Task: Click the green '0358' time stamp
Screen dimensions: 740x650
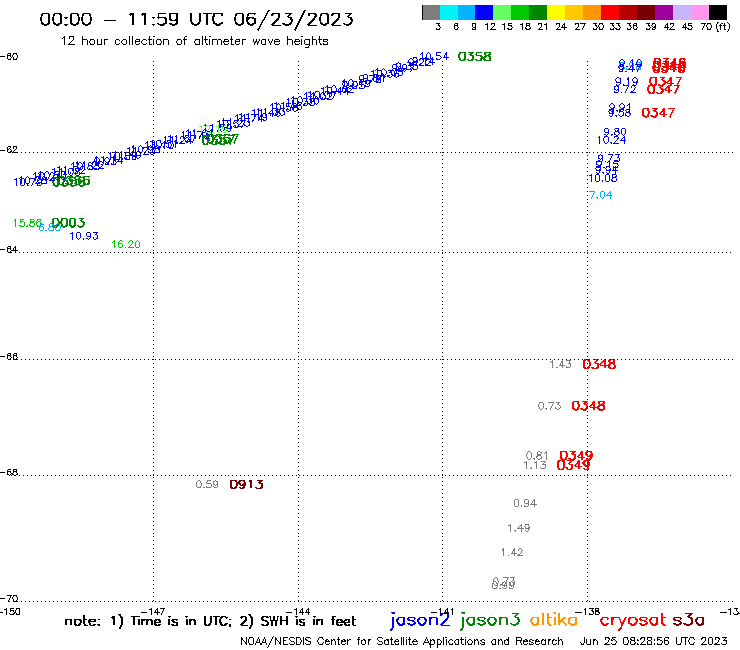Action: click(x=475, y=57)
